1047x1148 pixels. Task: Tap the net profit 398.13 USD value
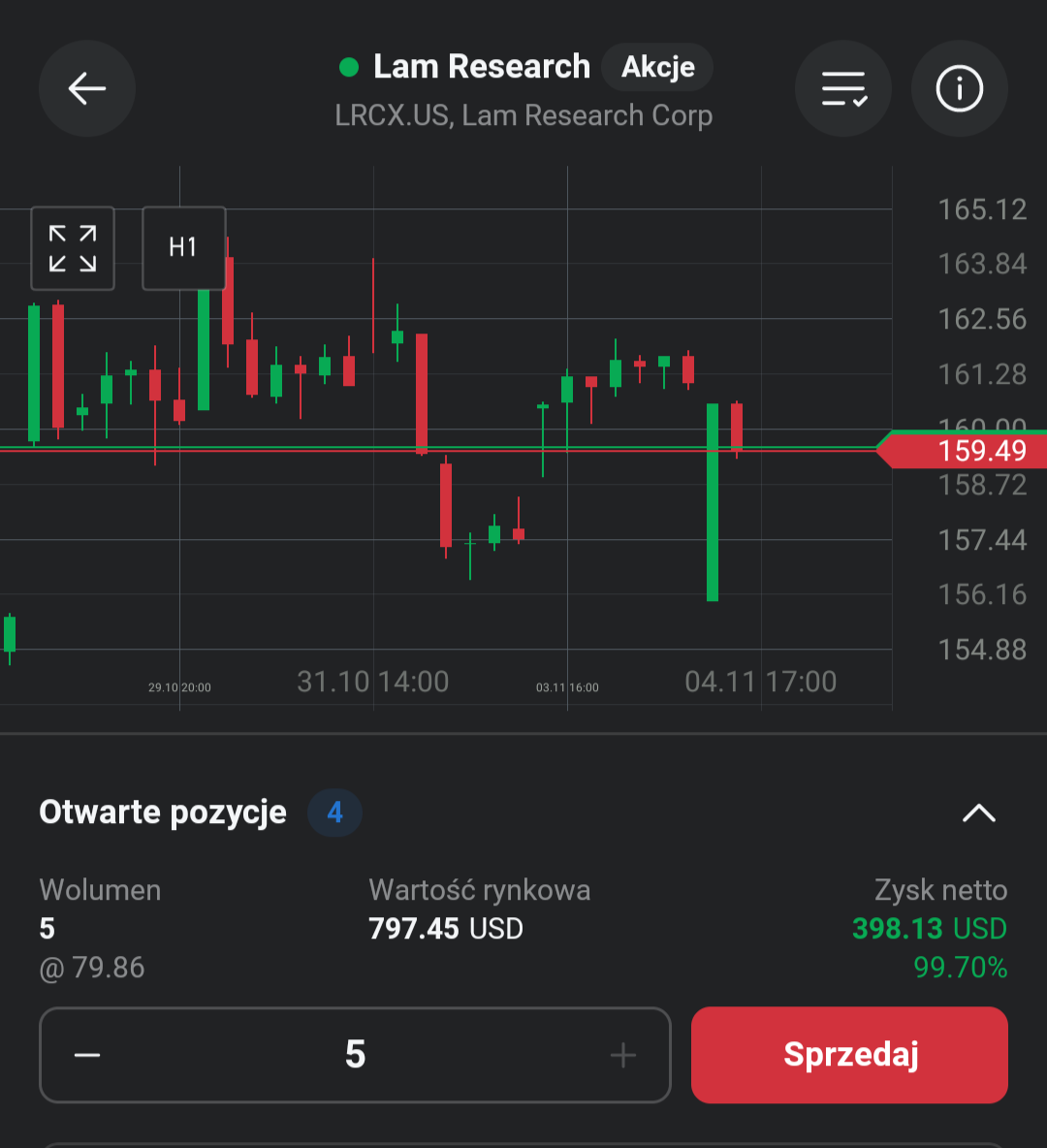(929, 929)
